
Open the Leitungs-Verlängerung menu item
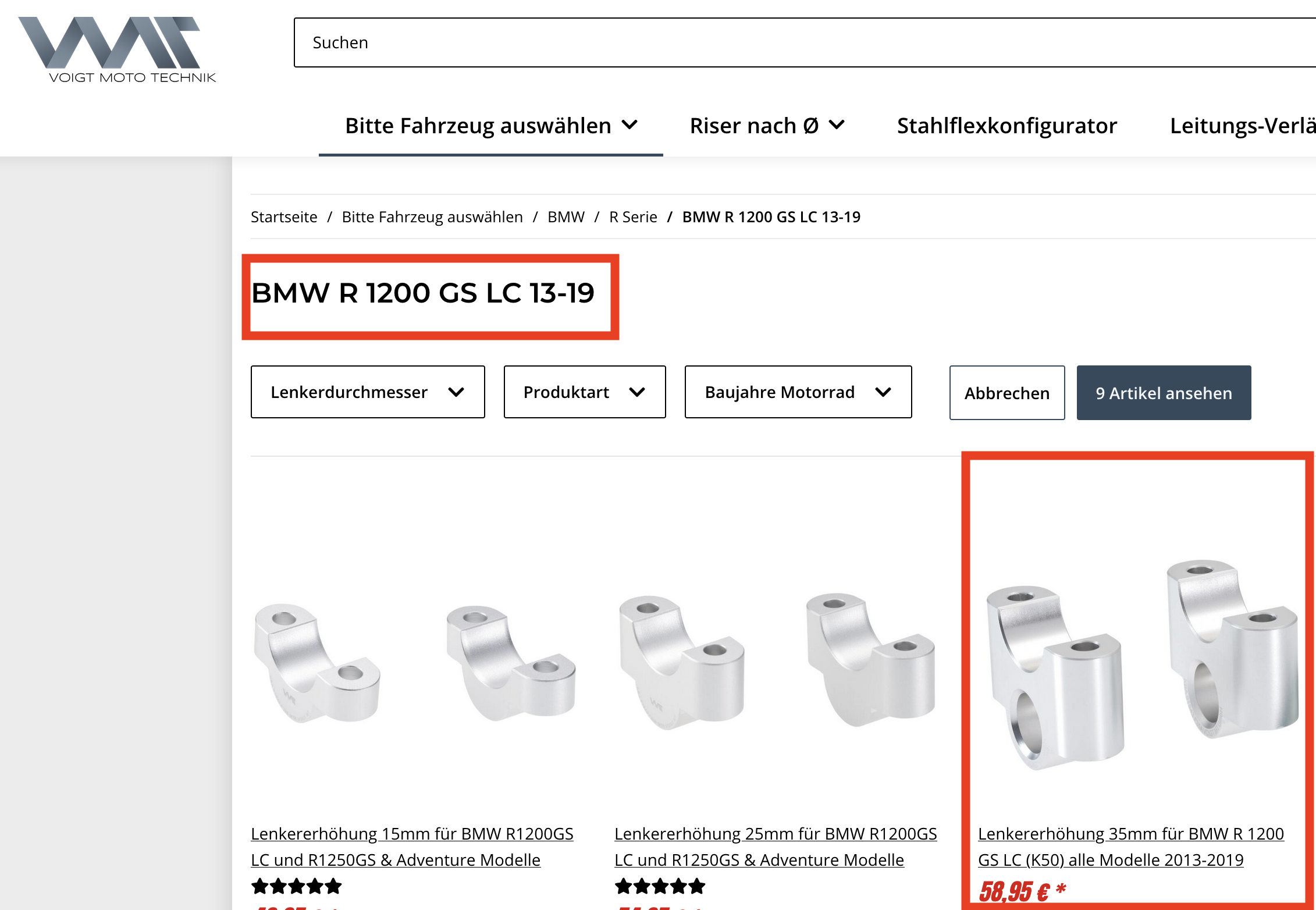pos(1243,126)
